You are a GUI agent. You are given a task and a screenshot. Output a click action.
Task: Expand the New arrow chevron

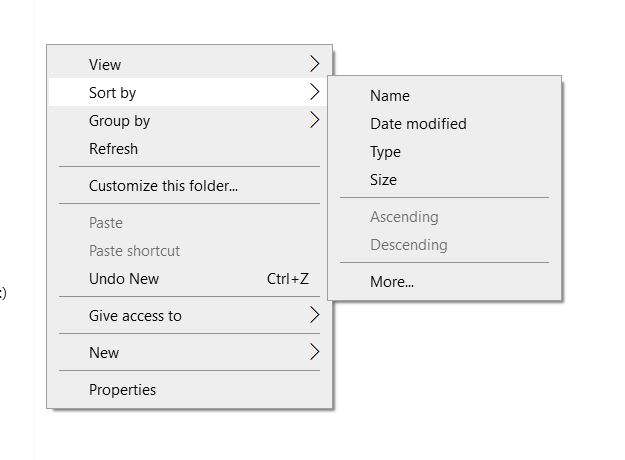314,352
